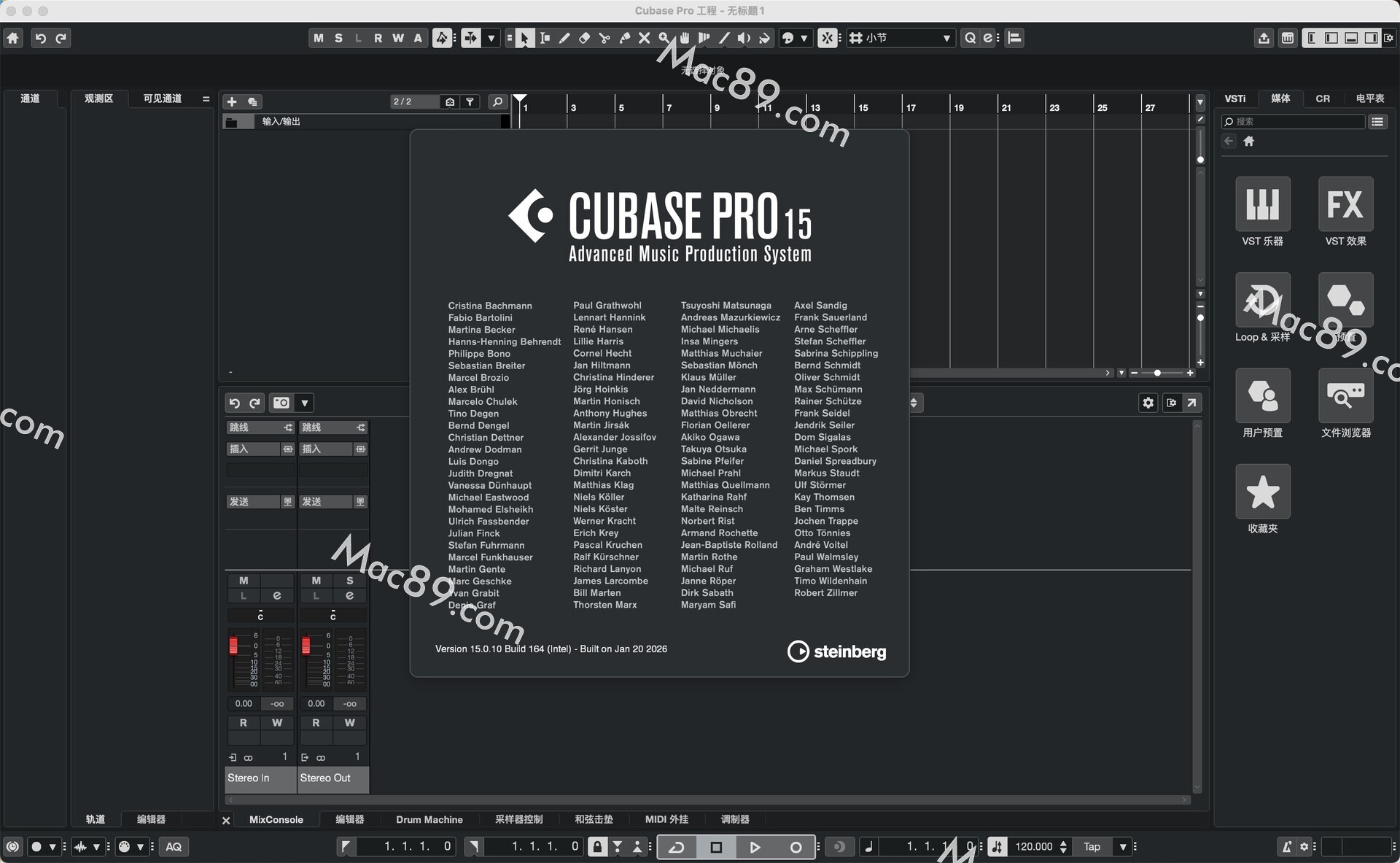Switch to the CR tab
Viewport: 1400px width, 863px height.
coord(1322,98)
